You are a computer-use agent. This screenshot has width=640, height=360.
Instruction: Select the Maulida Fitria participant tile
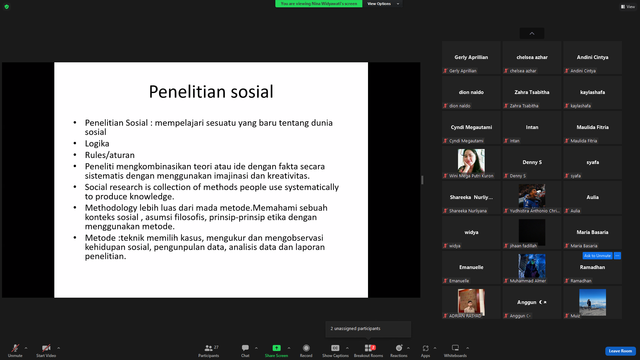click(592, 127)
